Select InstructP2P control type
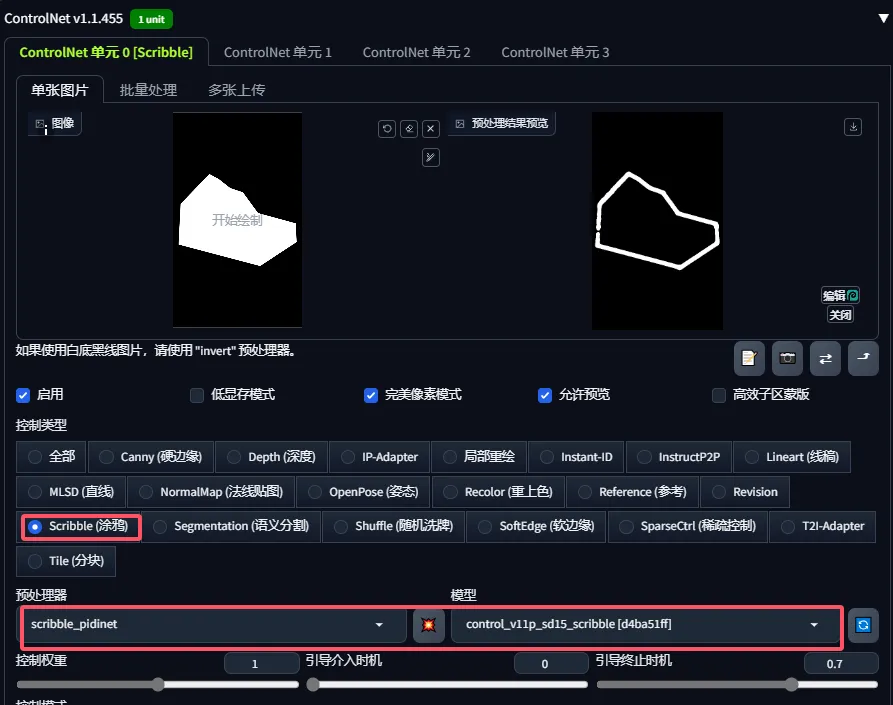This screenshot has width=893, height=705. 679,457
